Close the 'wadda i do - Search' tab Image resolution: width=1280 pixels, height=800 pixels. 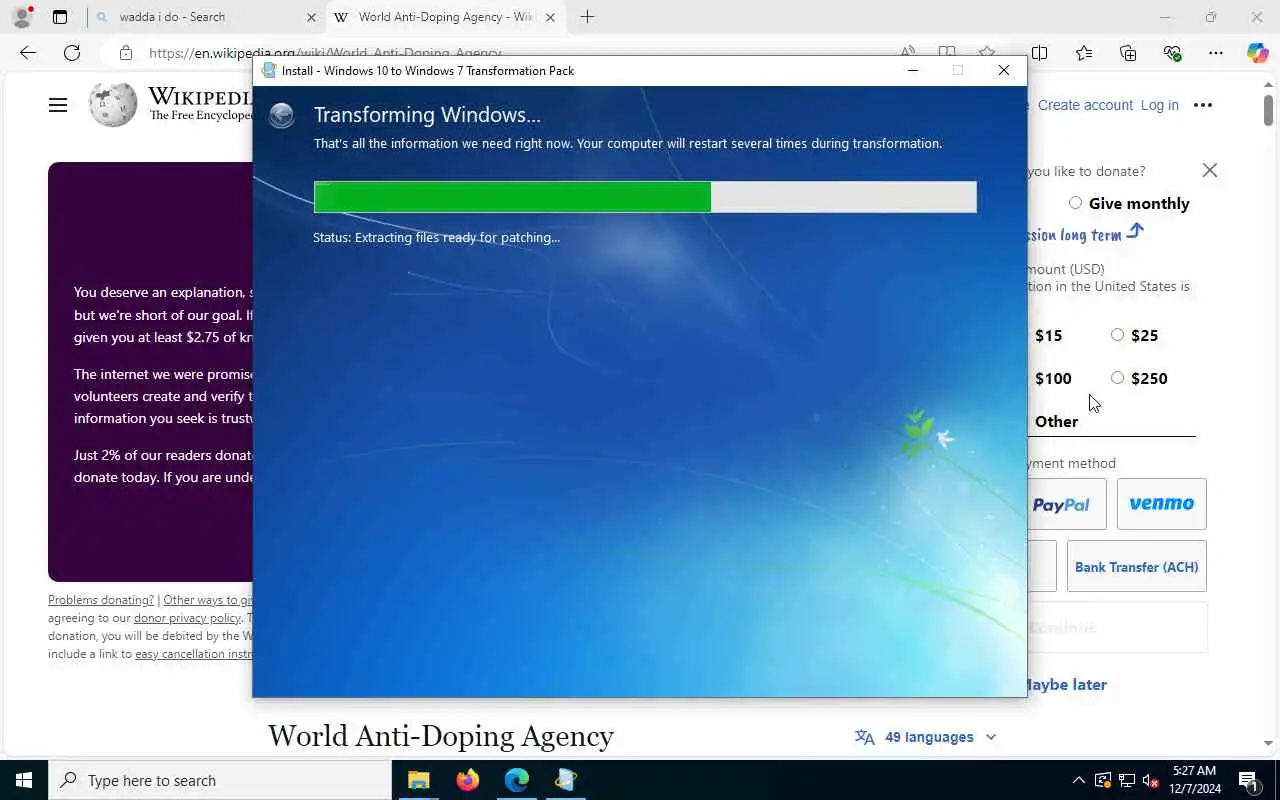(x=311, y=17)
